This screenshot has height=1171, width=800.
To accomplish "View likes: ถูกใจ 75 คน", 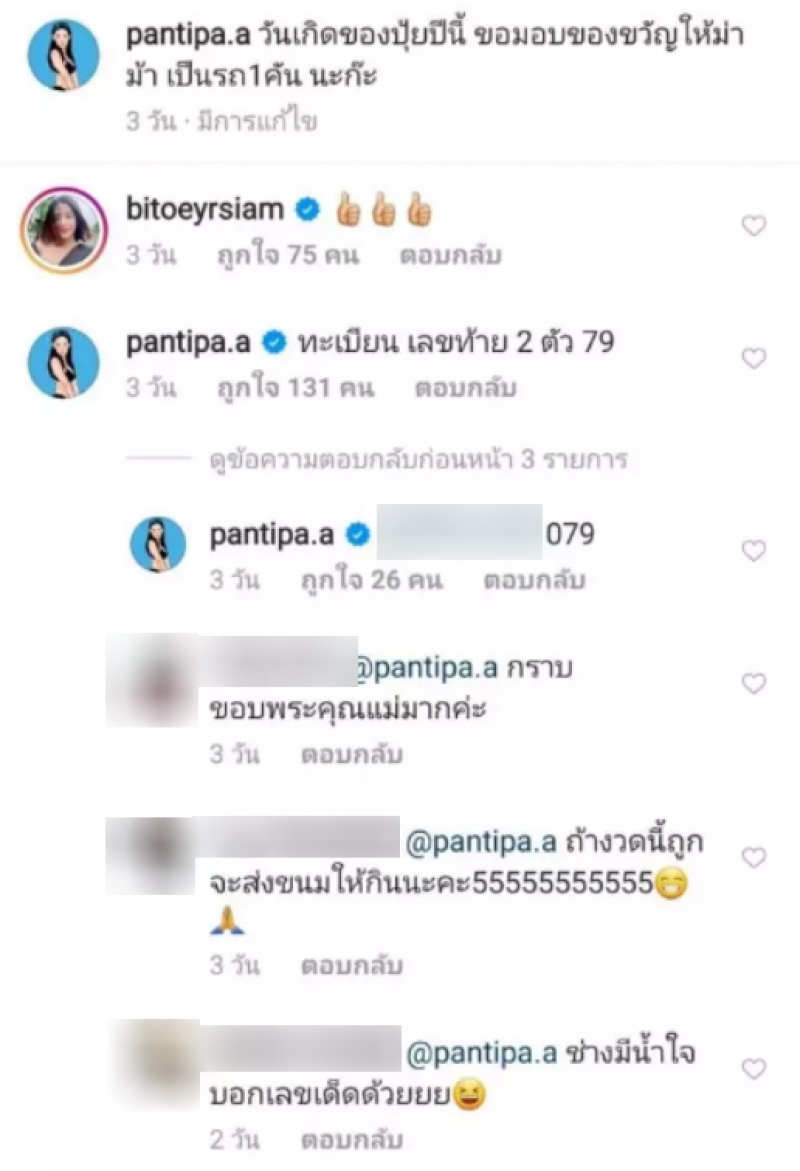I will pos(288,255).
